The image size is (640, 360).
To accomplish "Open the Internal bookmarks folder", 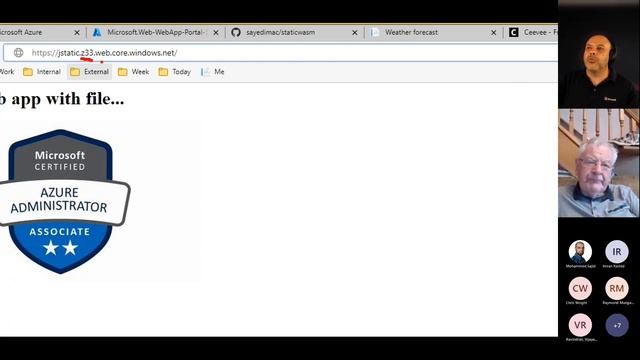I will pyautogui.click(x=42, y=72).
